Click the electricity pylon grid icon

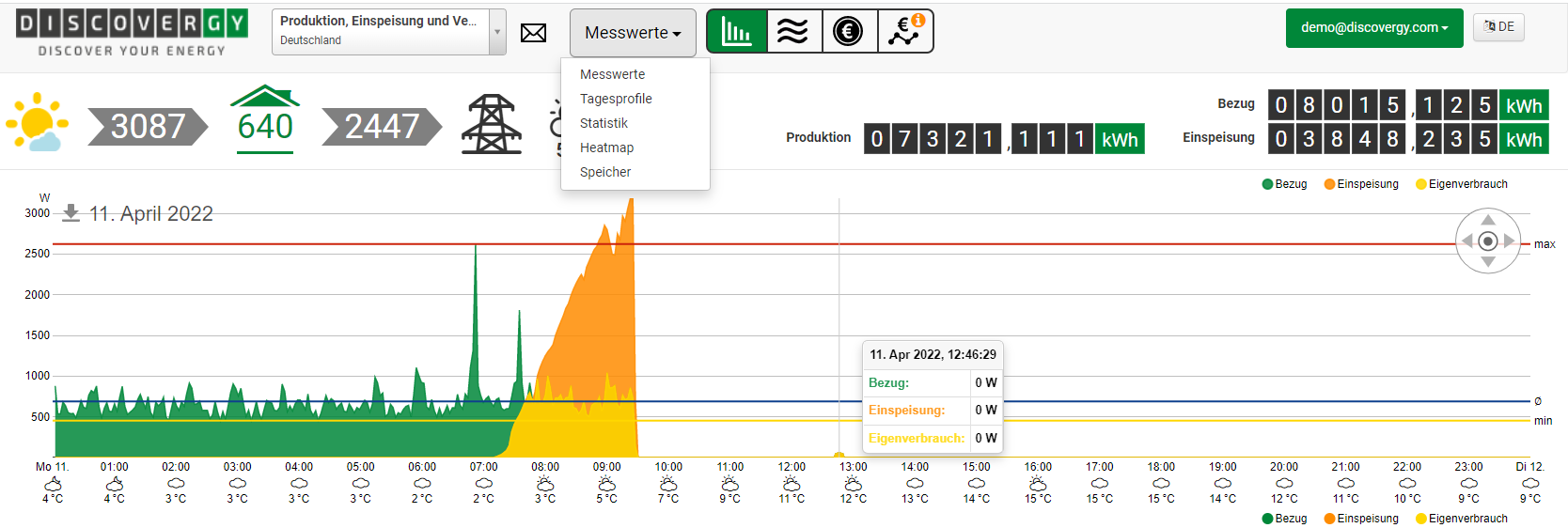coord(491,124)
